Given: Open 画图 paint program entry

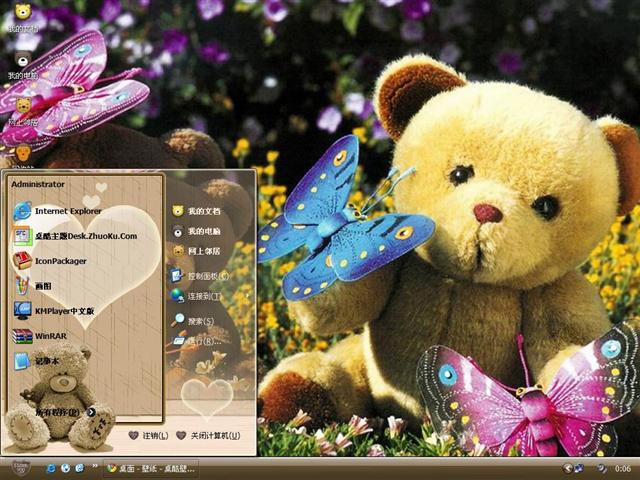Looking at the screenshot, I should click(x=33, y=286).
